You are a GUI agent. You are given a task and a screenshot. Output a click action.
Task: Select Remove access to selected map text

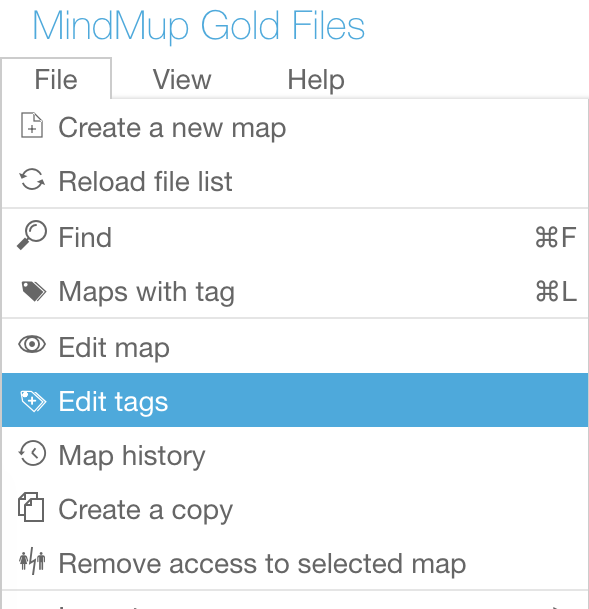pos(262,564)
